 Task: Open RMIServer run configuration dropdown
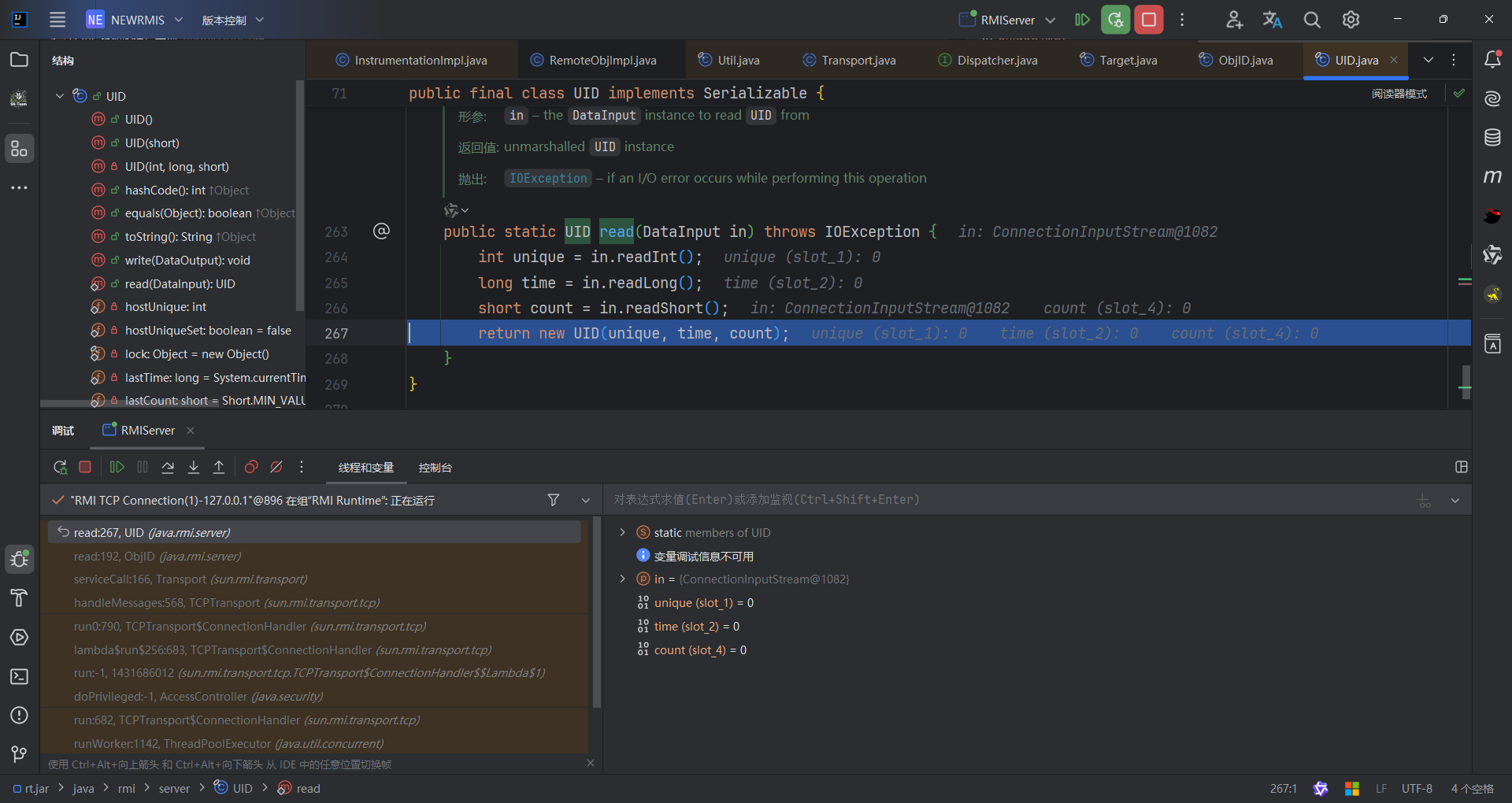[x=1007, y=20]
